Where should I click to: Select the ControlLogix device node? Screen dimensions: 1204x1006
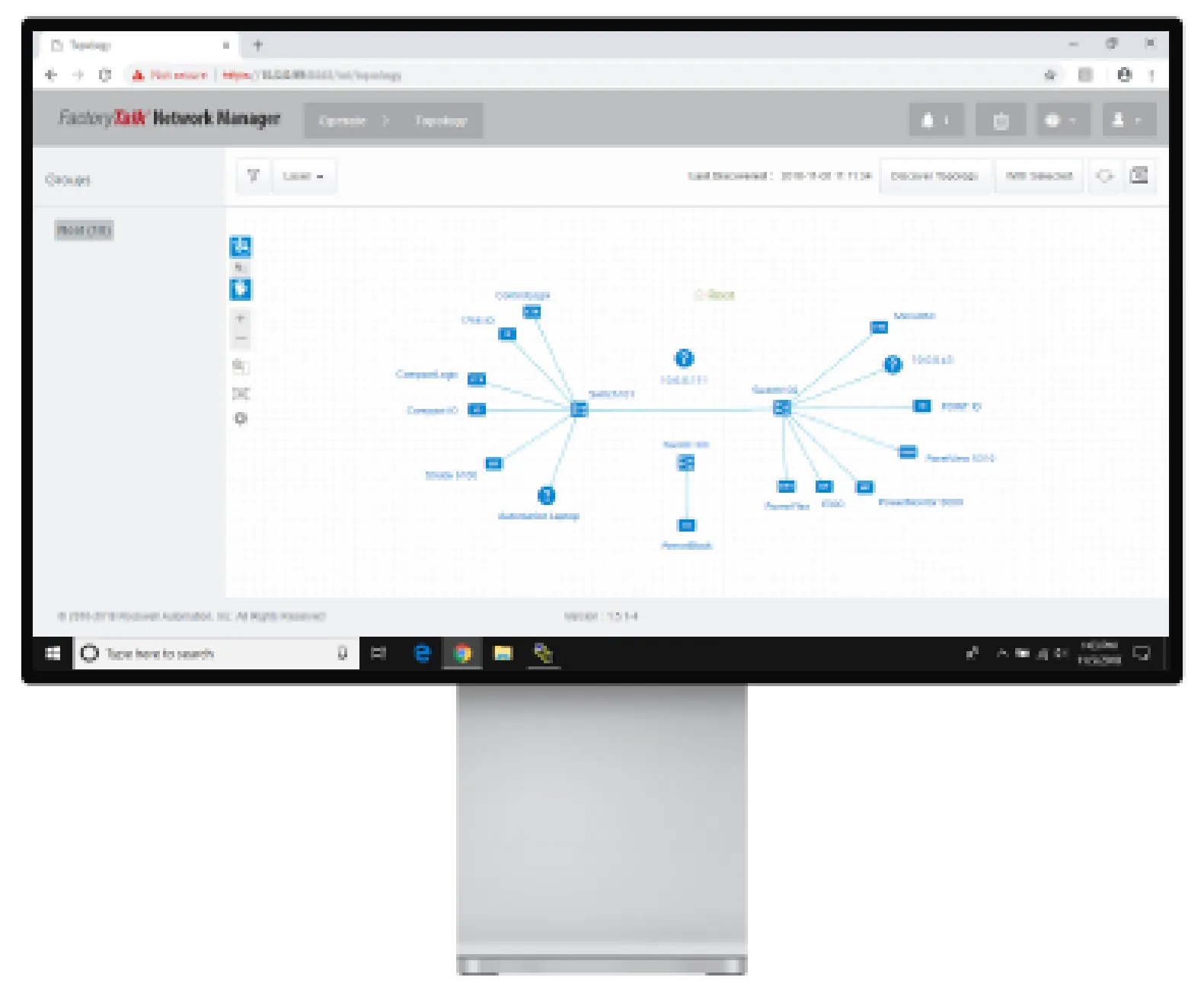[532, 311]
